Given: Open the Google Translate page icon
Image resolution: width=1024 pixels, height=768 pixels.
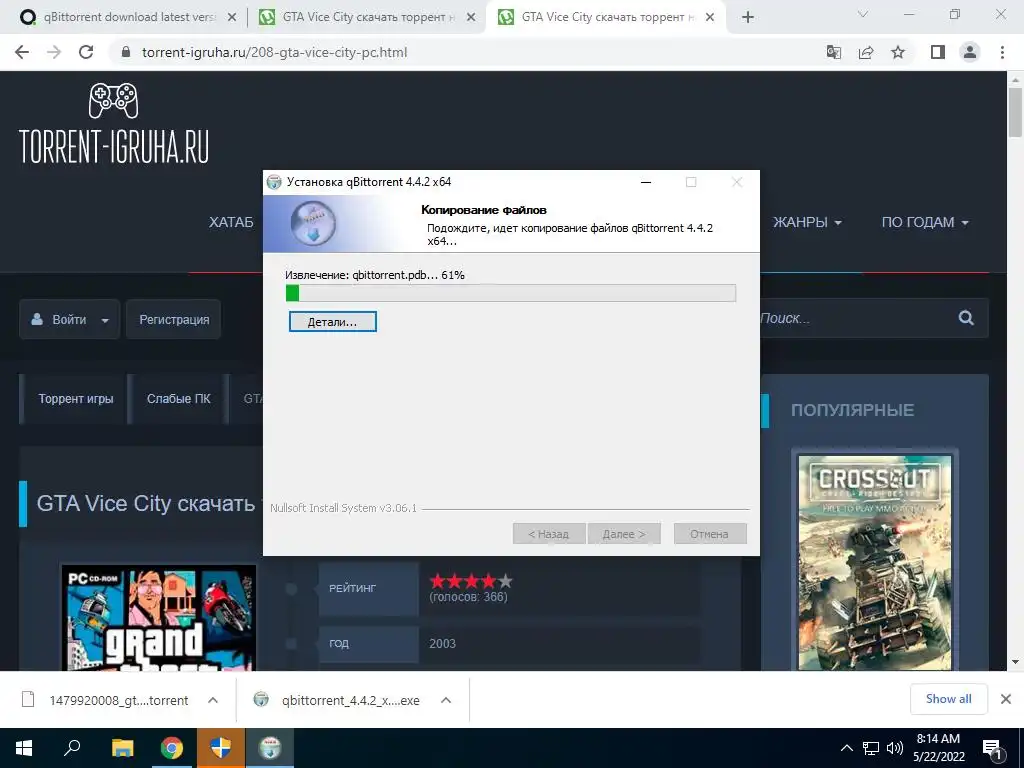Looking at the screenshot, I should 833,52.
